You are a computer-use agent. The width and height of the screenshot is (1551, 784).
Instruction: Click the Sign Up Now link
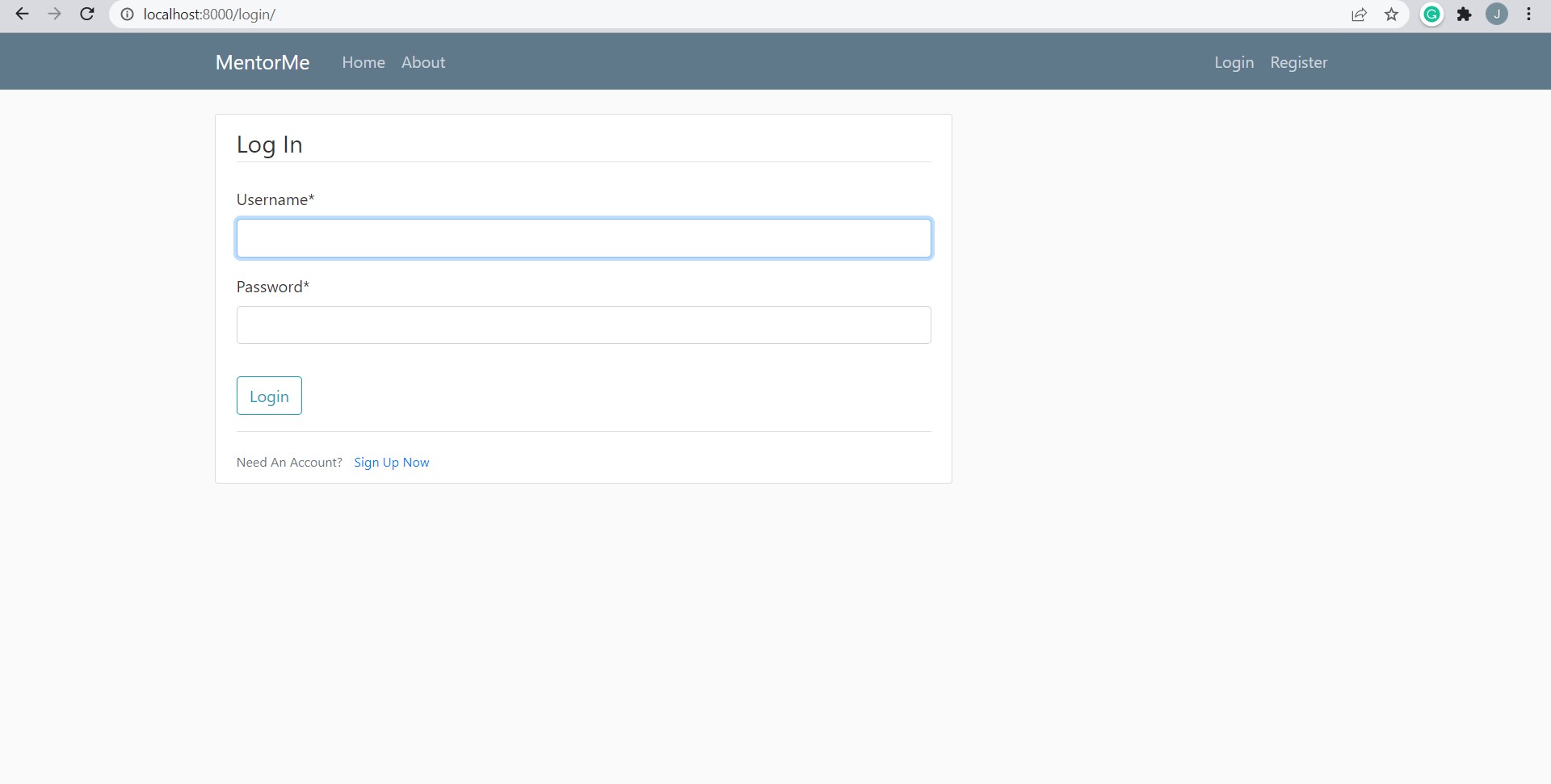pos(391,462)
